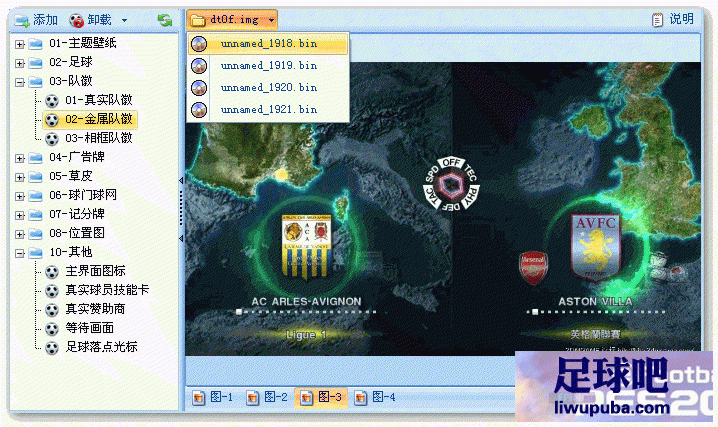The width and height of the screenshot is (718, 427).
Task: Click the soccer ball icon for 03-相框队徽
Action: click(x=52, y=139)
